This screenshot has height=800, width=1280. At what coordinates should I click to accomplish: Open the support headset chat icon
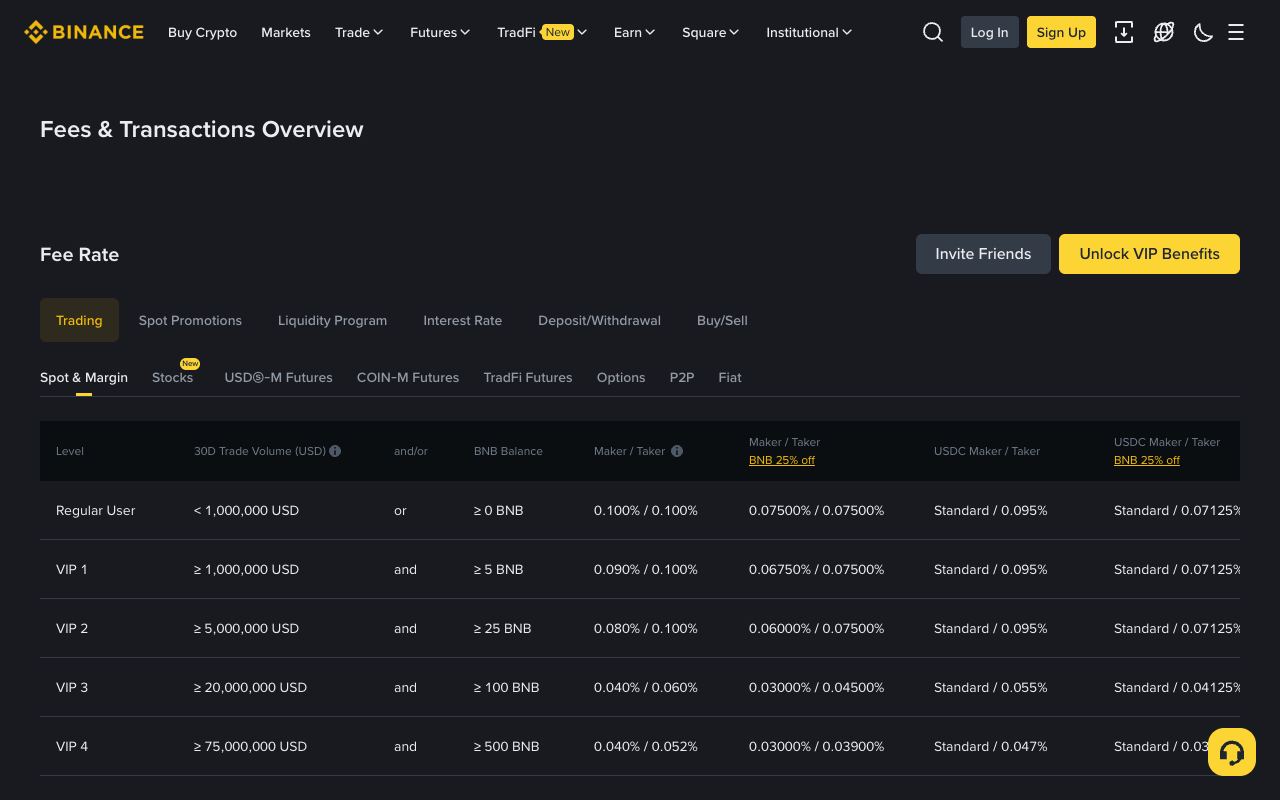point(1232,752)
